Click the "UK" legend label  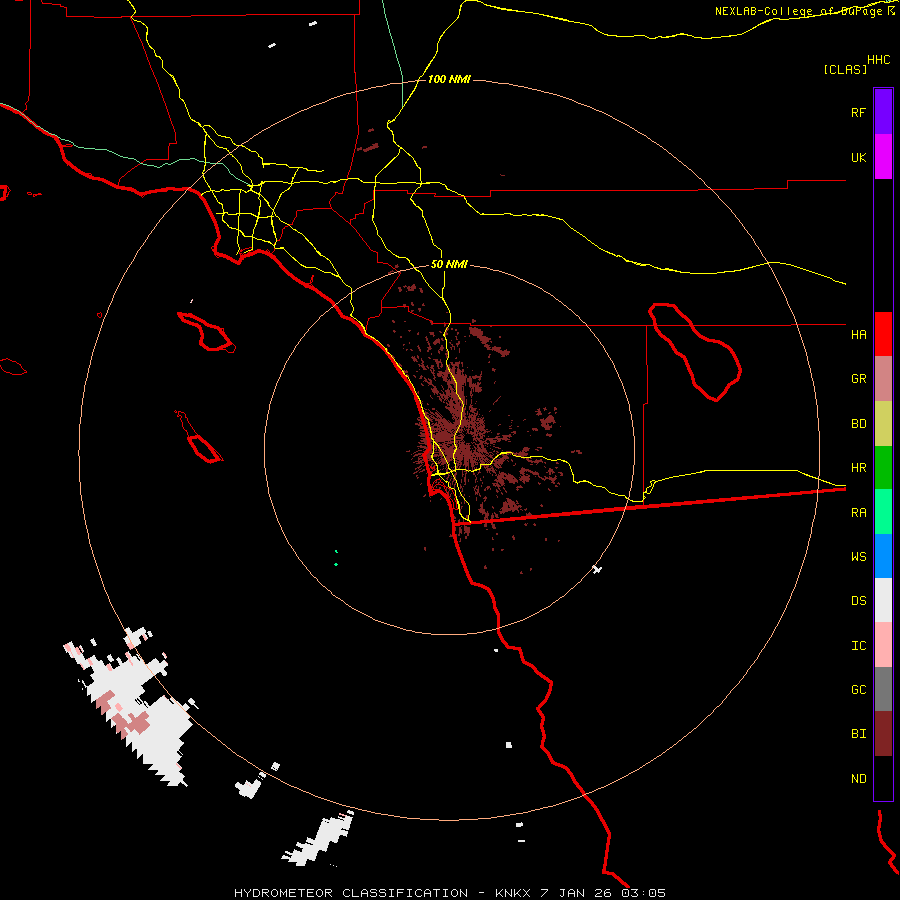(x=858, y=158)
